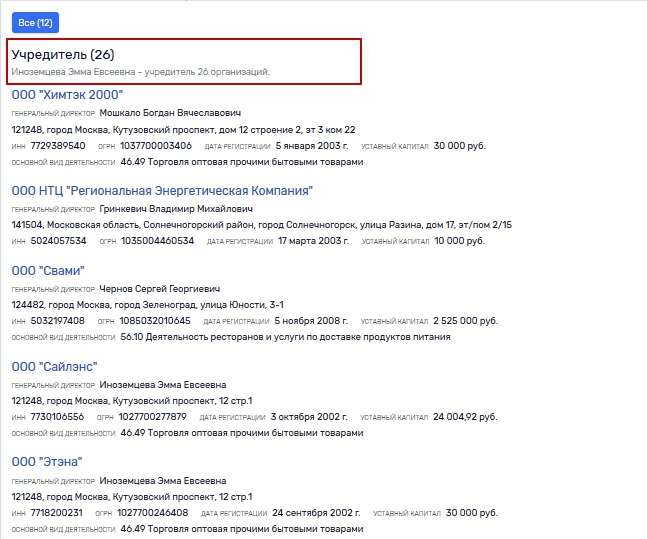Click the Солнечногорск address line

point(262,225)
